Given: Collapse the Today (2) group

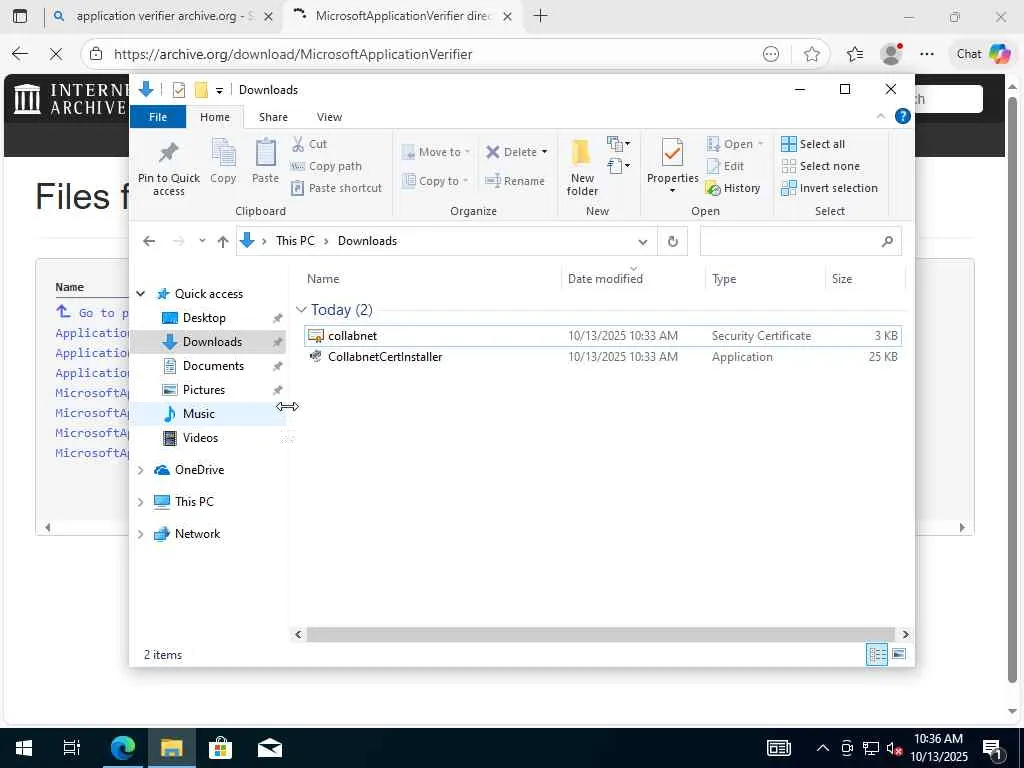Looking at the screenshot, I should tap(301, 310).
